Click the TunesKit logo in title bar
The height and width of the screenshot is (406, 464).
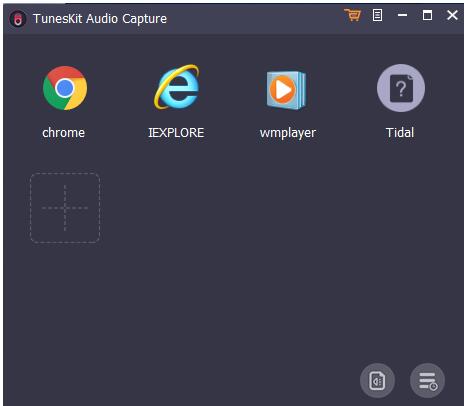tap(18, 19)
